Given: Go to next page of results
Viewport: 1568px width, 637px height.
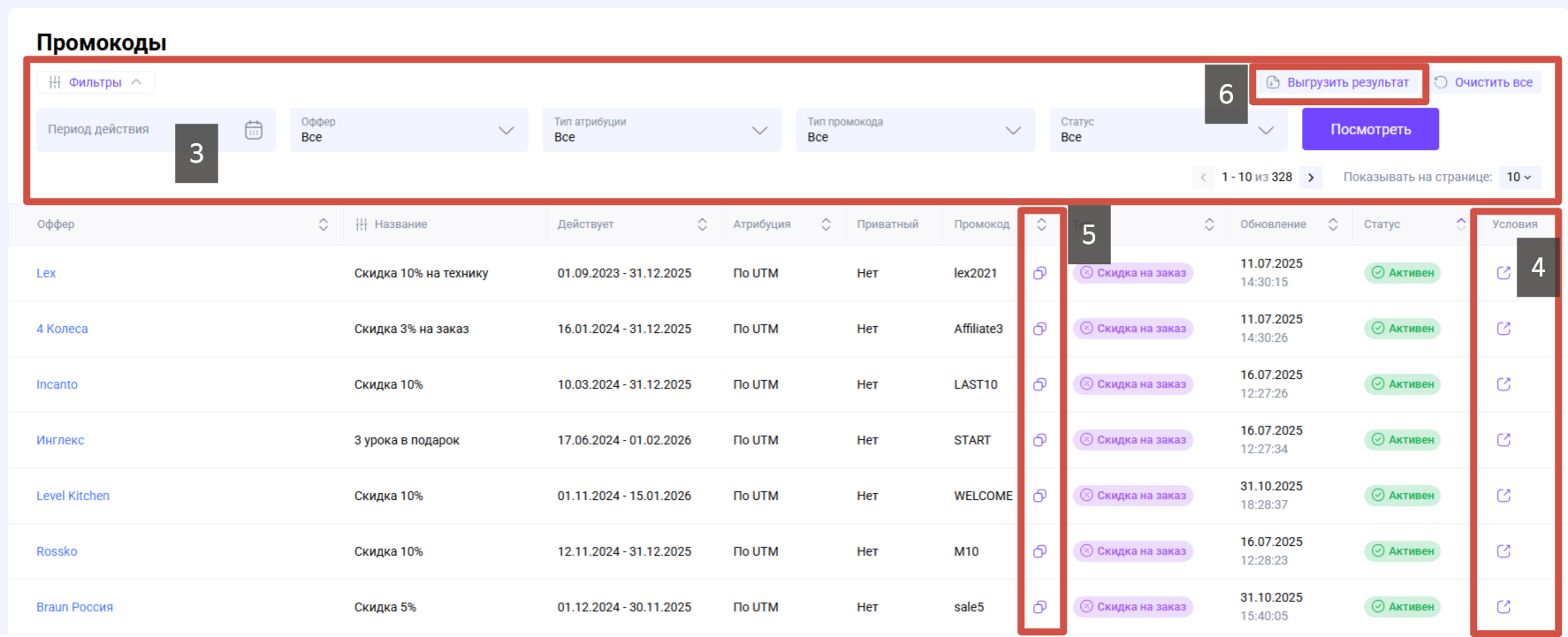Looking at the screenshot, I should [1311, 178].
